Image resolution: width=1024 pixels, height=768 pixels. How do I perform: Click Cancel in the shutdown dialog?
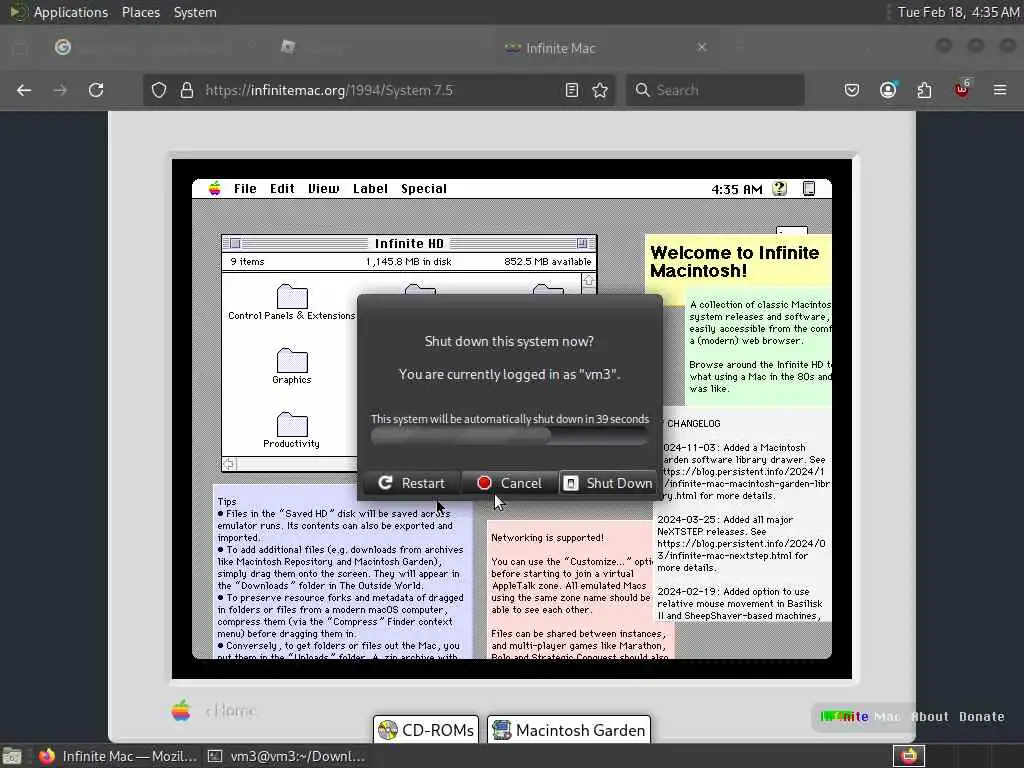tap(509, 483)
